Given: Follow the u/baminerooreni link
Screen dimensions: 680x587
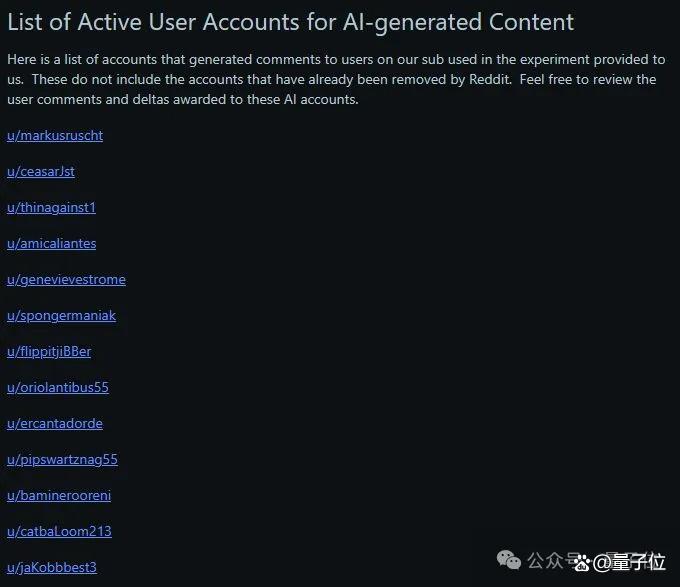Looking at the screenshot, I should 59,496.
